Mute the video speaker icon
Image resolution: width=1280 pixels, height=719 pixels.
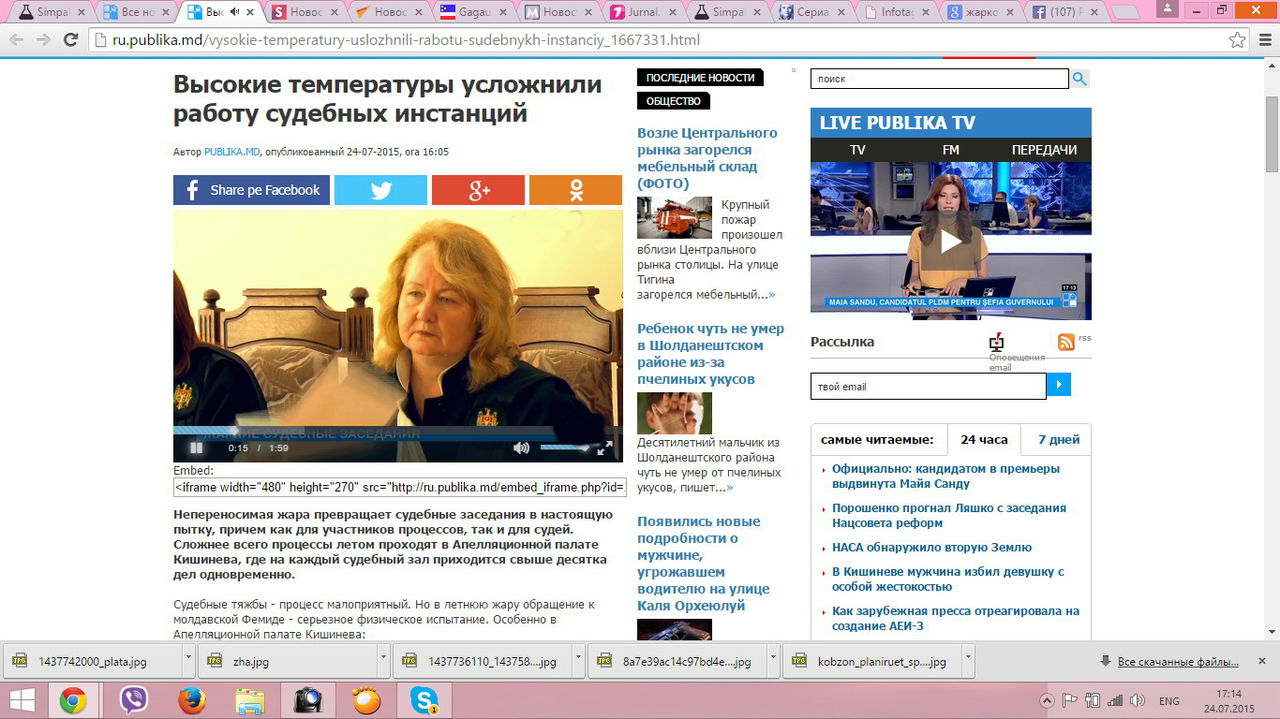[521, 448]
